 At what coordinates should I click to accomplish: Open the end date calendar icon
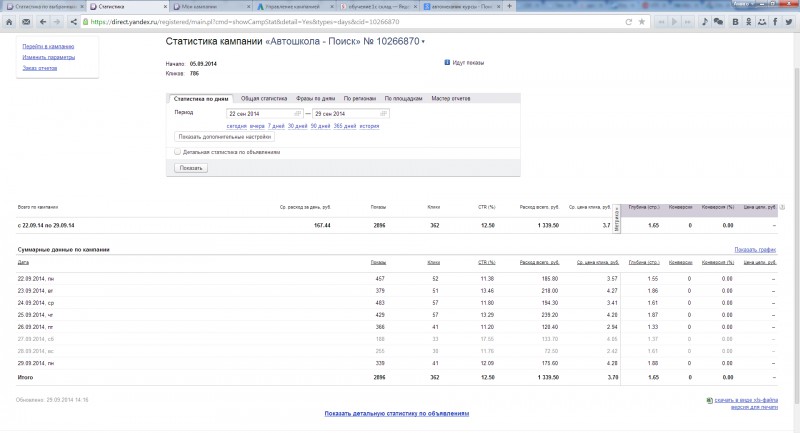click(x=384, y=114)
